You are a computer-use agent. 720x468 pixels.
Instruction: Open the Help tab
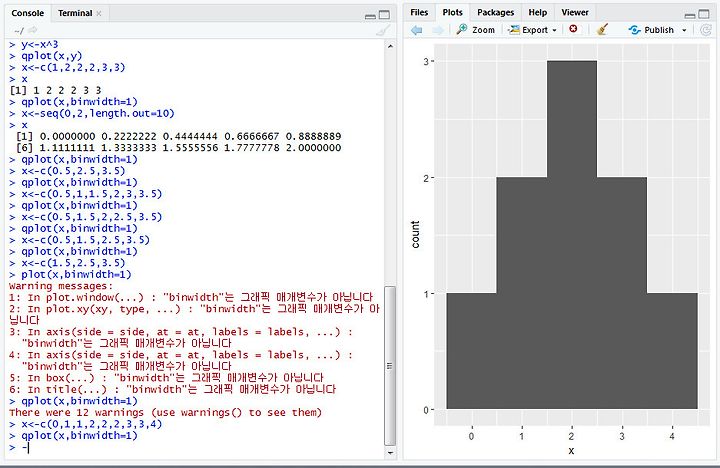pyautogui.click(x=537, y=12)
